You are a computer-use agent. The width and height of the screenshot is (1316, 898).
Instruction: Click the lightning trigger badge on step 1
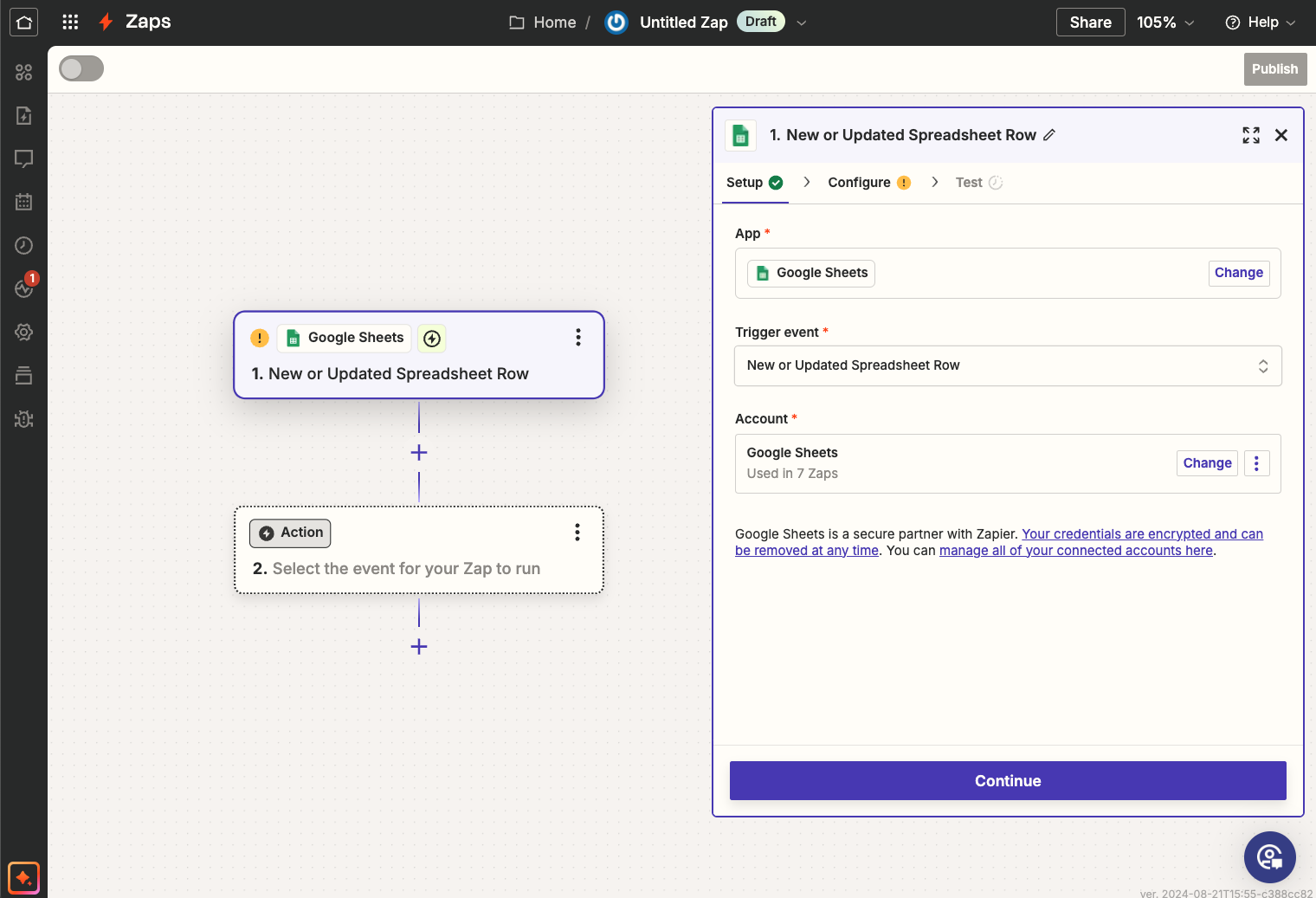[x=431, y=338]
